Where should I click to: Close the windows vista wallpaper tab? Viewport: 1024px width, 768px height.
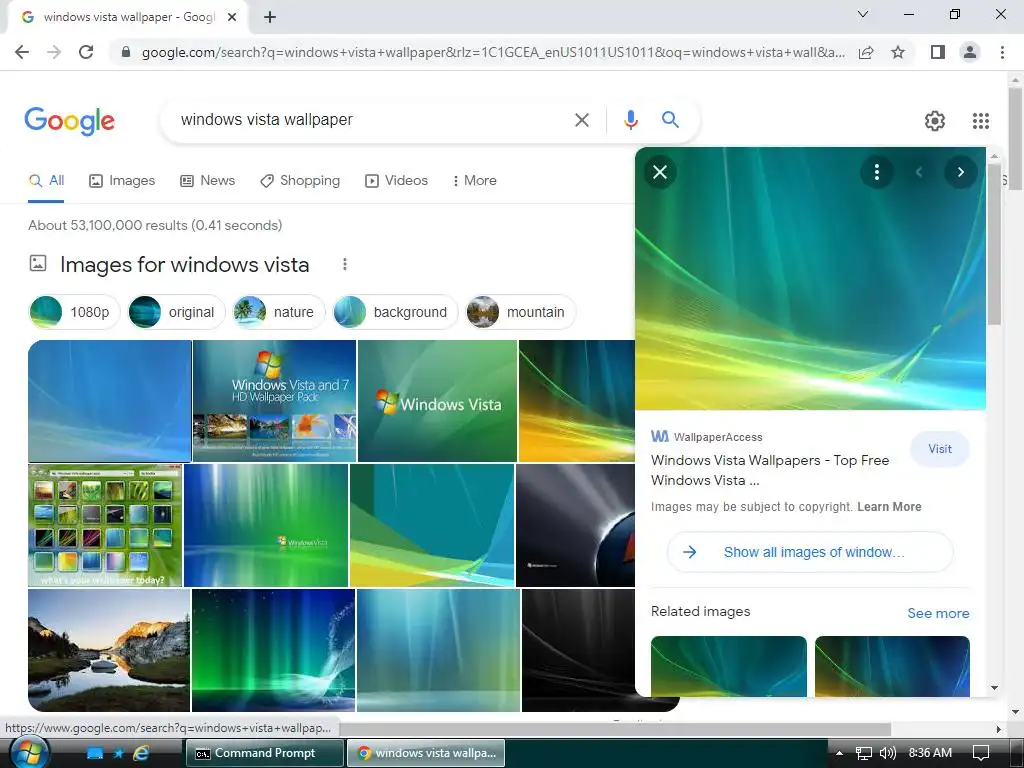232,18
